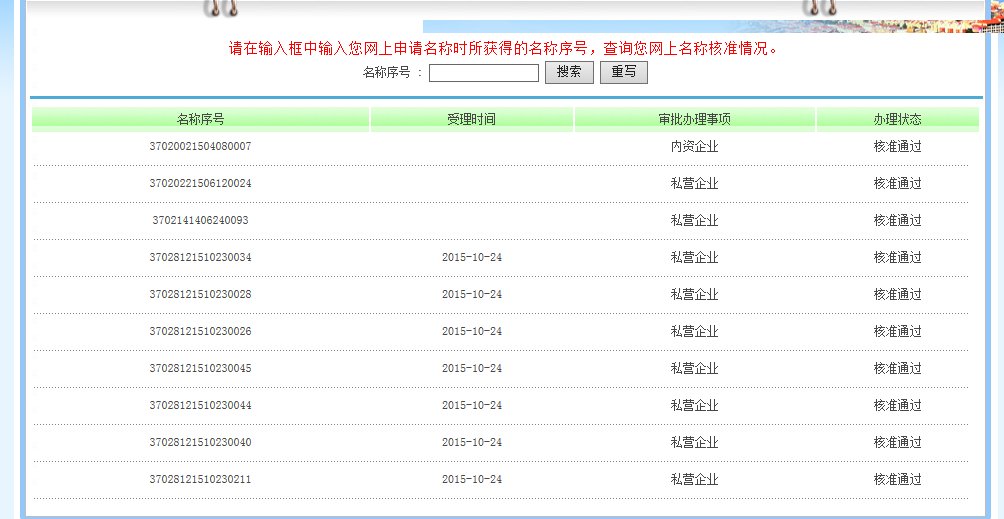Click 2015-10-24 date in row 37028121510230040
The height and width of the screenshot is (519, 1004).
[x=472, y=443]
